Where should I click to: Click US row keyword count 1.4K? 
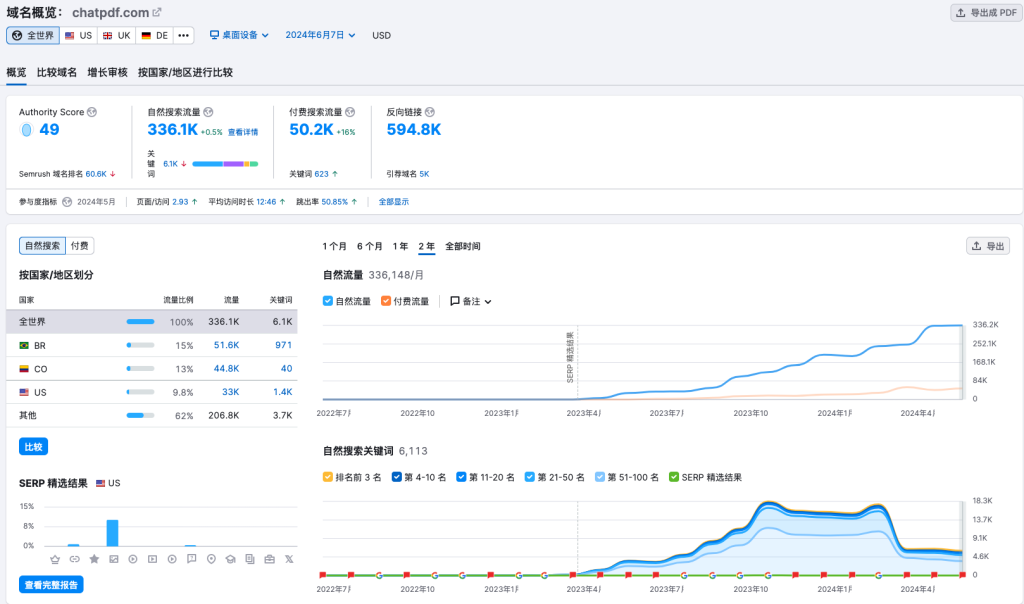click(283, 392)
